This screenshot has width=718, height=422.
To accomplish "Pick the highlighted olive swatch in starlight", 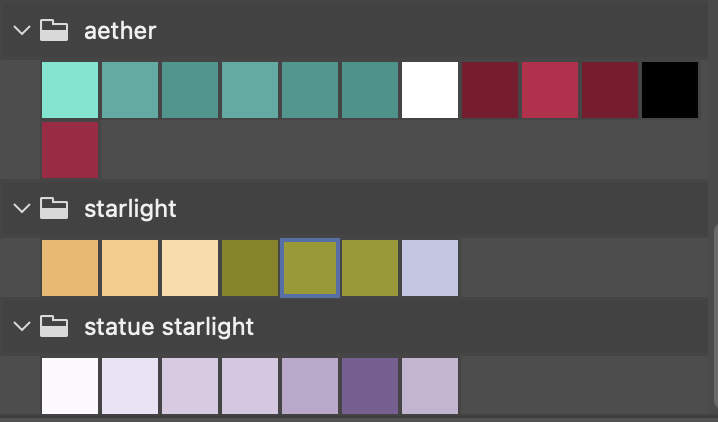I will tap(310, 268).
